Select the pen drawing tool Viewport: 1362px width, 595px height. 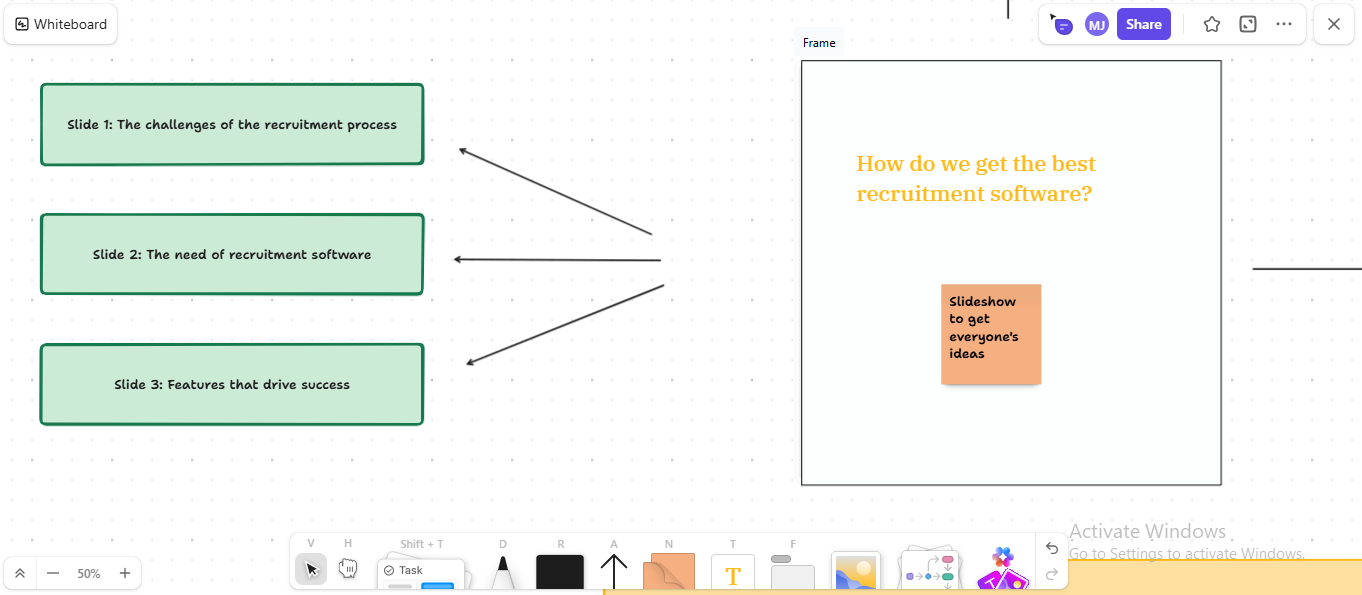[x=503, y=574]
